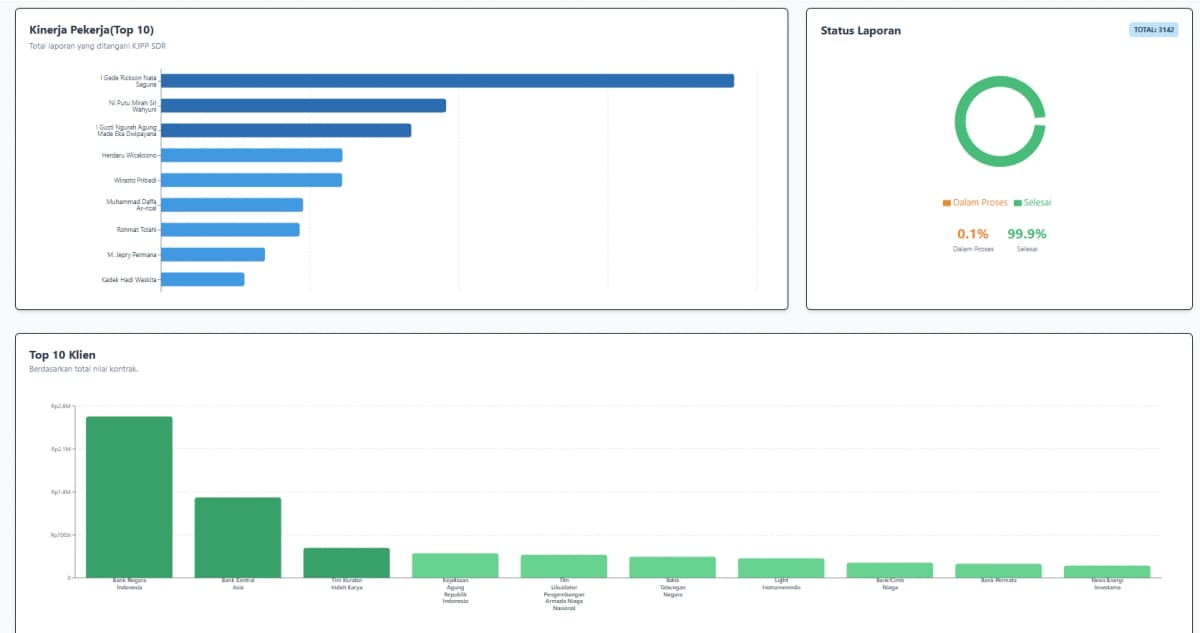Click the Kinerja Pekerja(Top 10) panel title

click(x=92, y=30)
